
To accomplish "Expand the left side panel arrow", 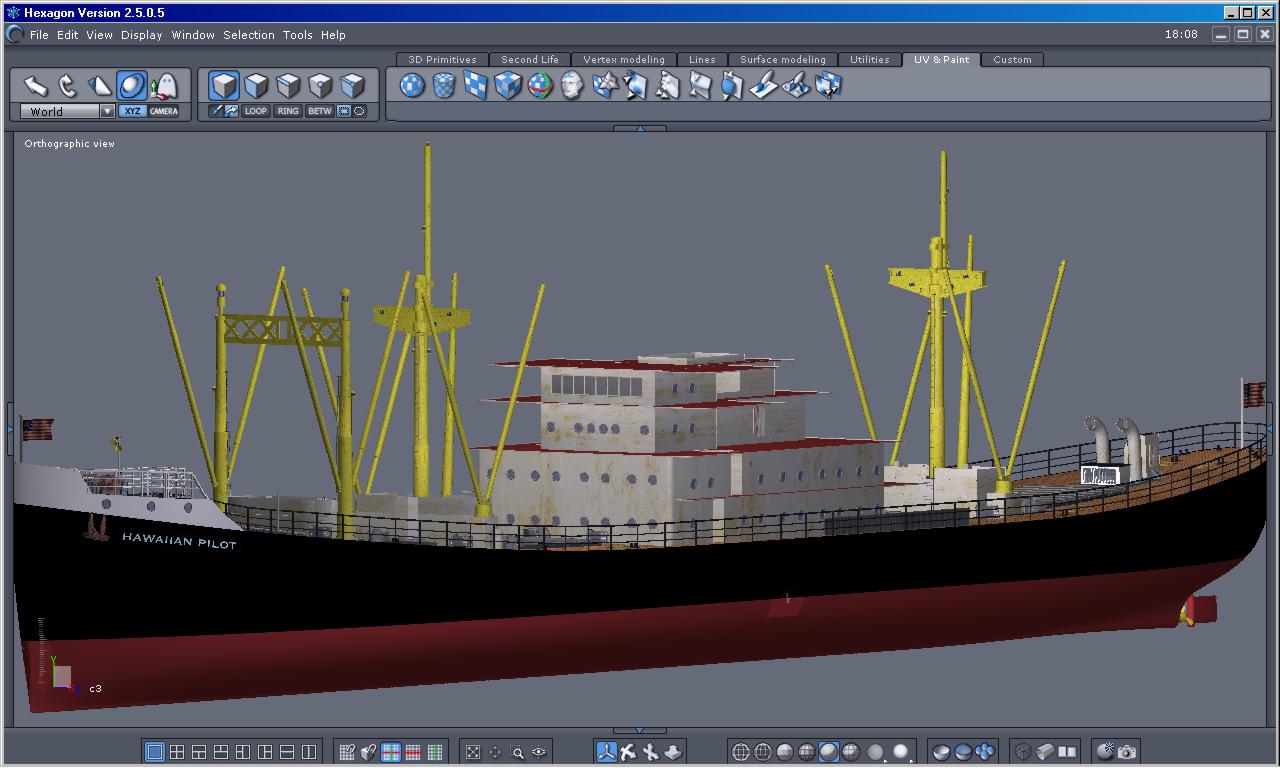I will (x=10, y=429).
